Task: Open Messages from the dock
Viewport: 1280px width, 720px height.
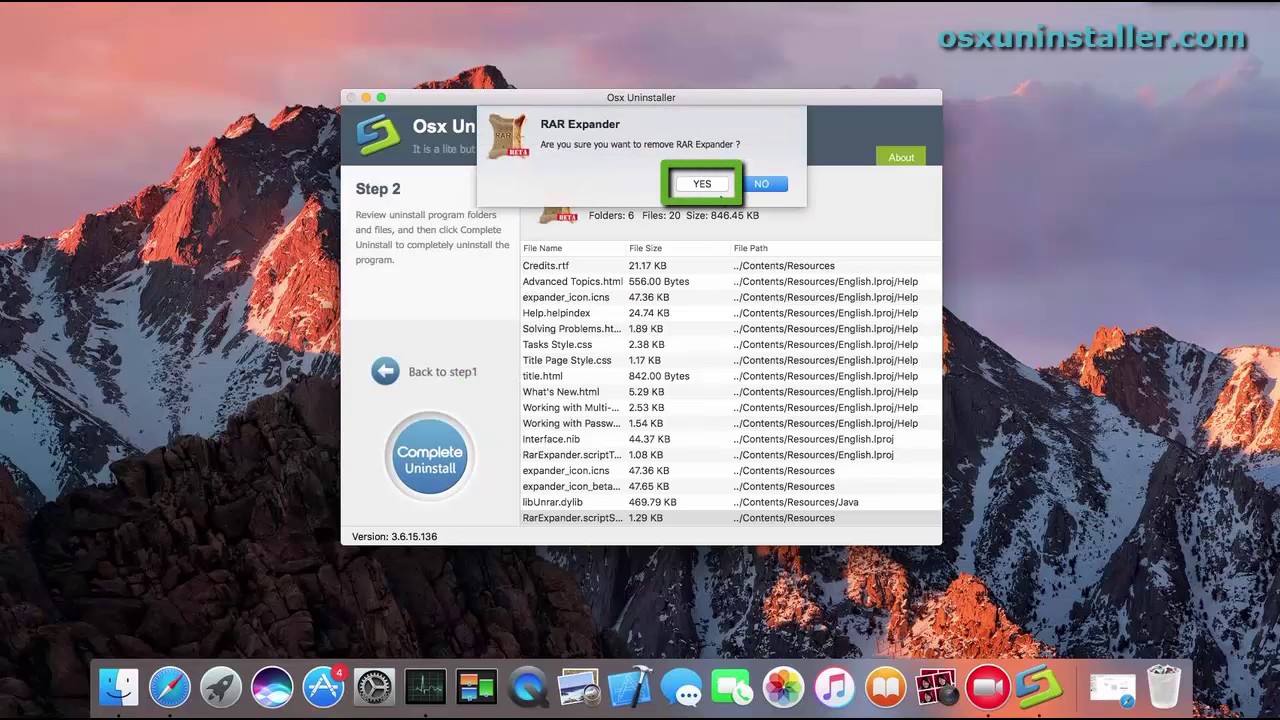Action: 682,688
